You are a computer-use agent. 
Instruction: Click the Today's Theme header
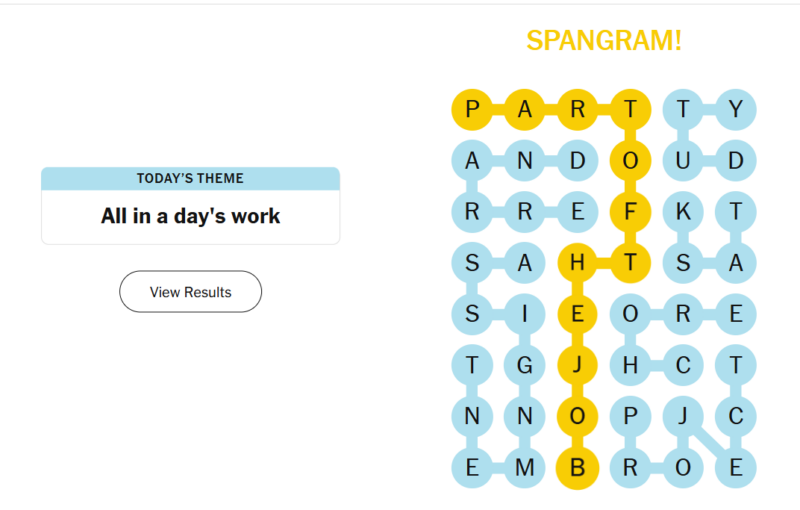tap(190, 178)
